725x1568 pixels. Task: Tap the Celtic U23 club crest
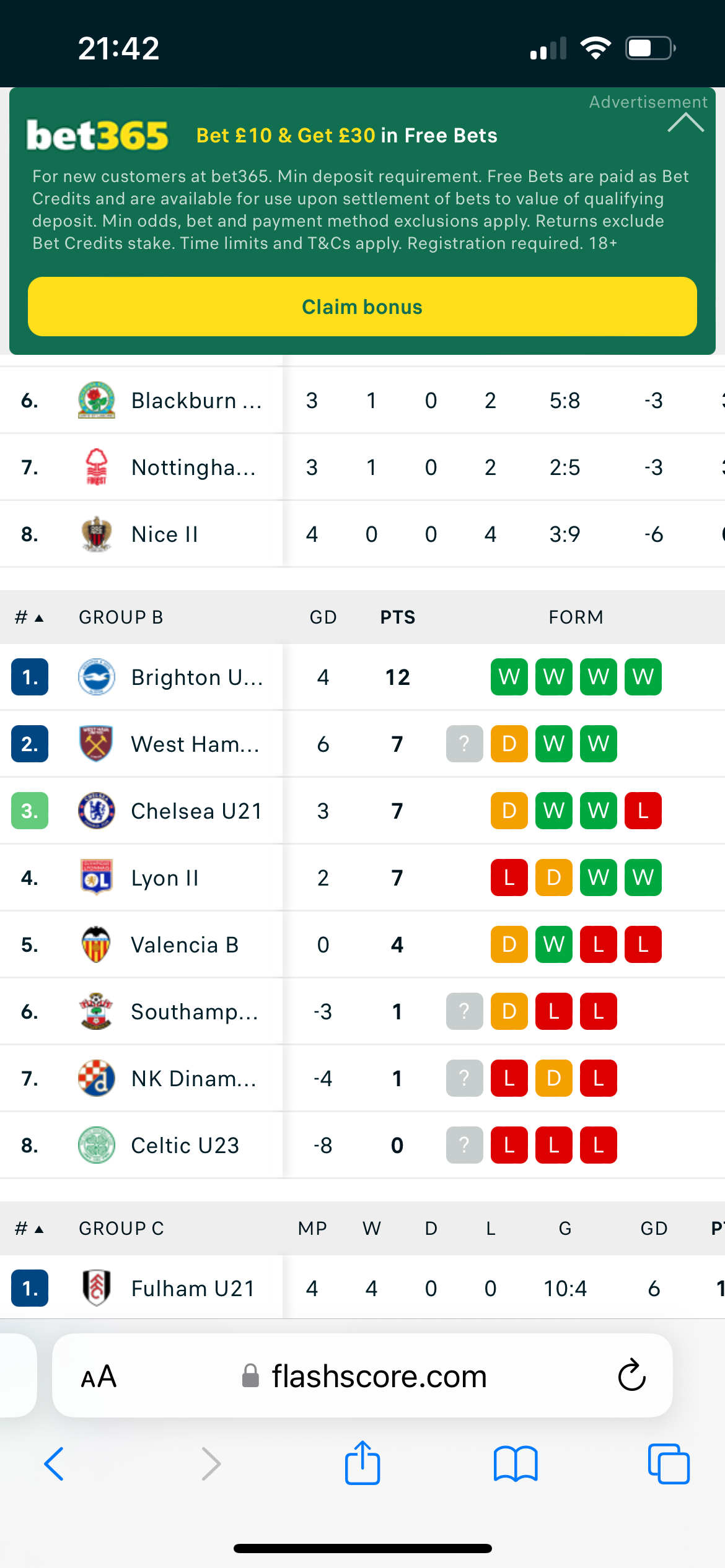point(96,1145)
